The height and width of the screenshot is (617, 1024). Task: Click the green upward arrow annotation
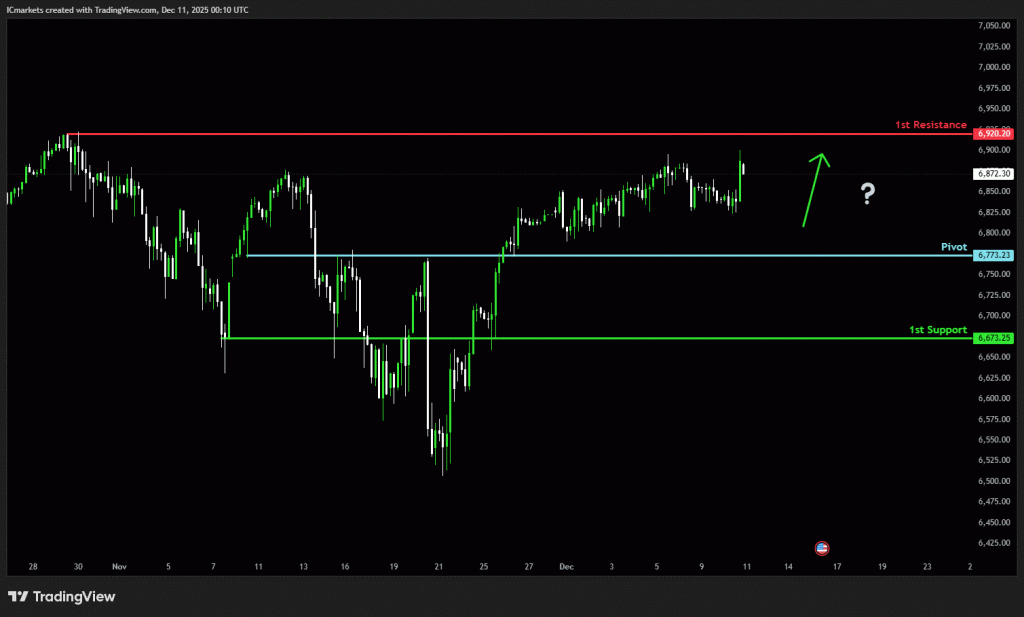pos(814,189)
